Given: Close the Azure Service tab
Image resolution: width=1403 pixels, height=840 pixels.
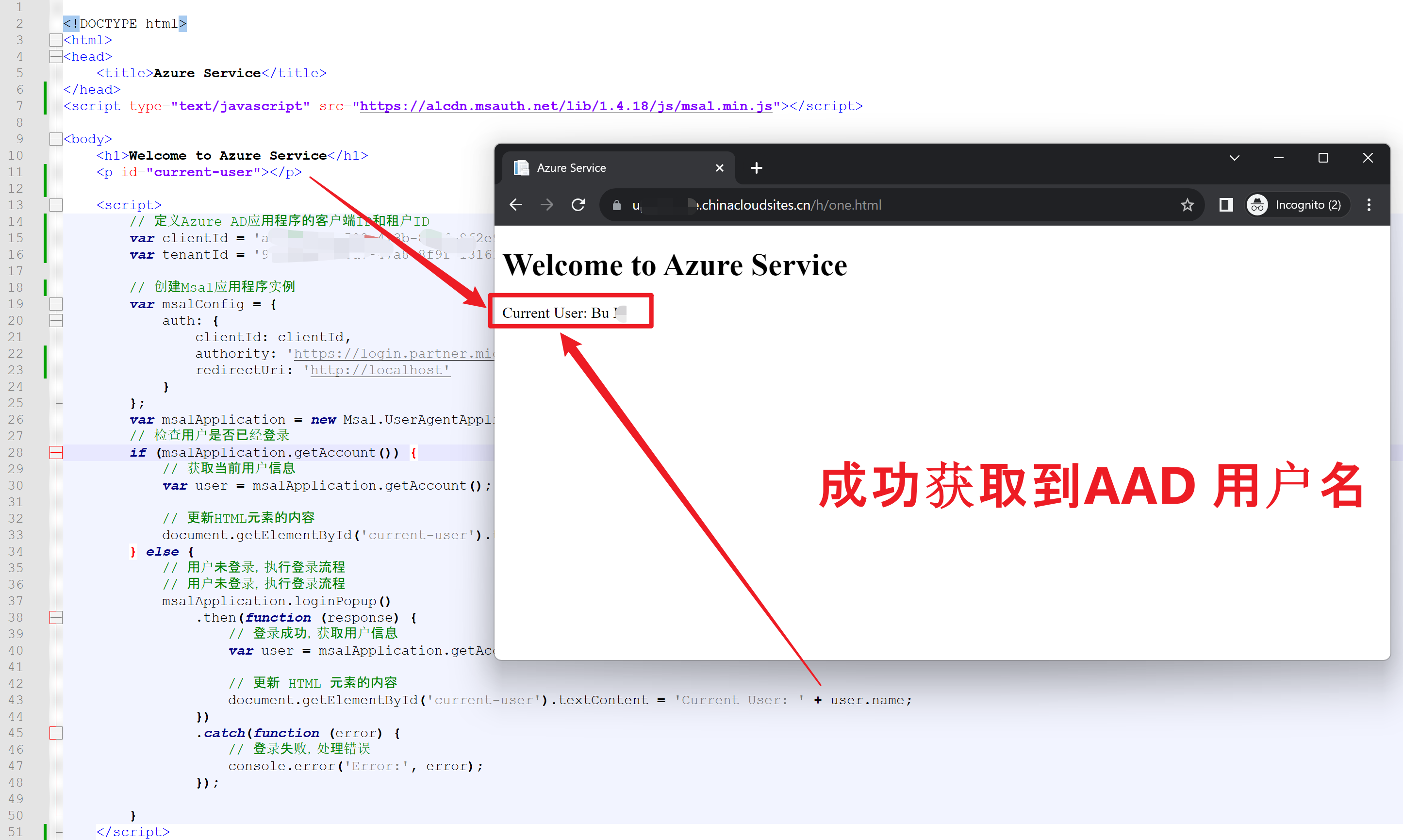Looking at the screenshot, I should point(719,168).
